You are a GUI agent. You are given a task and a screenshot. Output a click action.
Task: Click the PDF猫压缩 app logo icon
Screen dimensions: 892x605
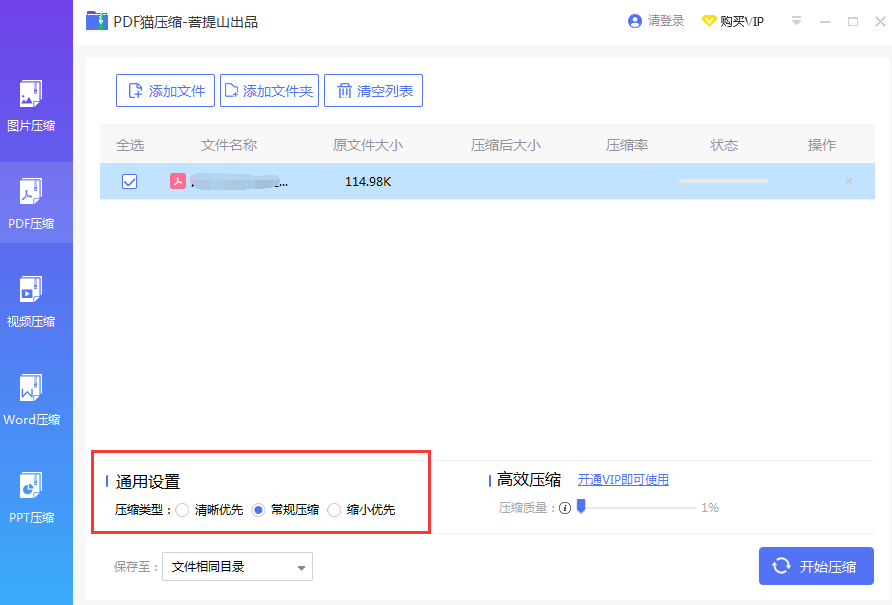tap(97, 21)
